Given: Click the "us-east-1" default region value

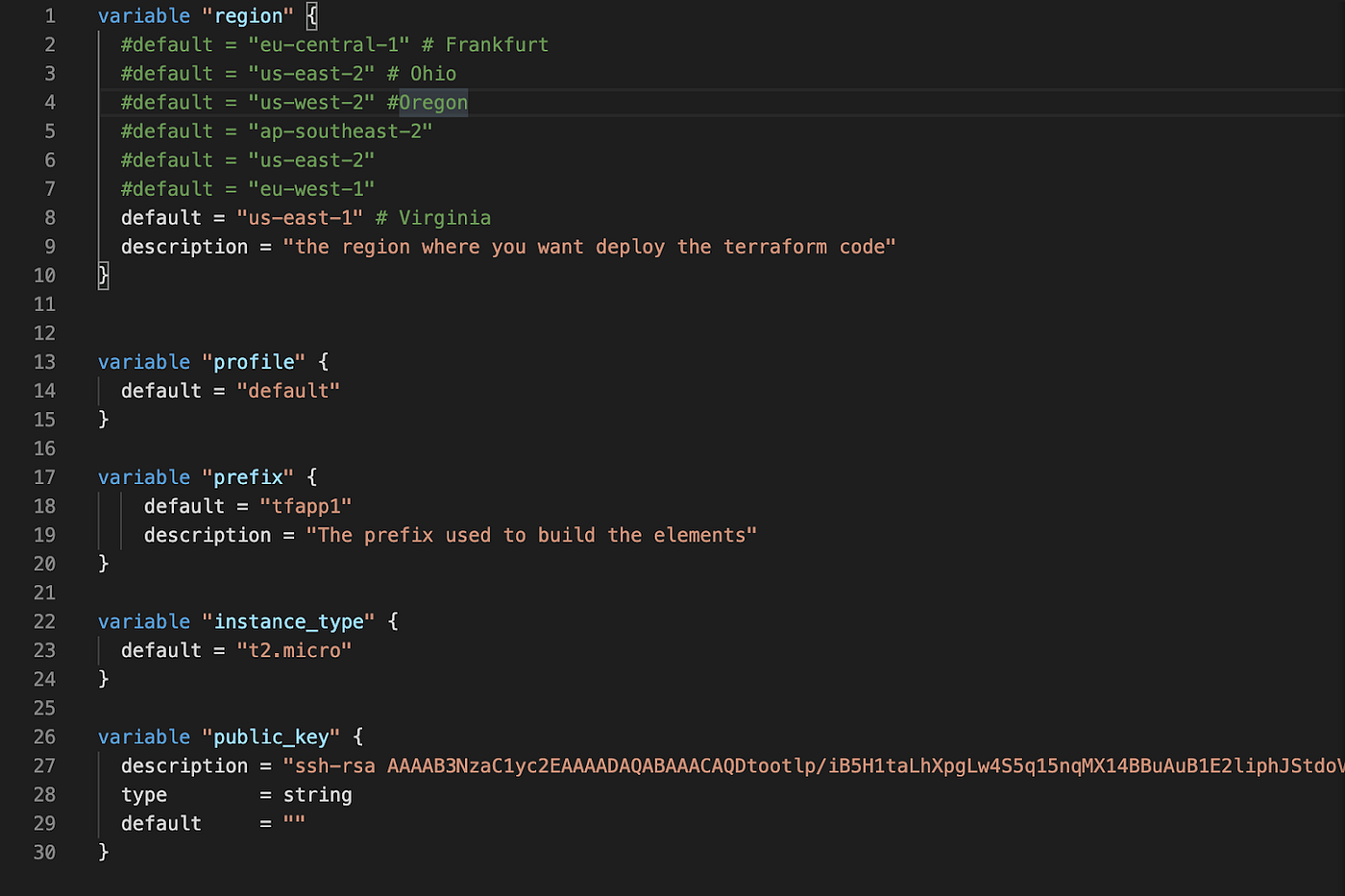Looking at the screenshot, I should coord(300,218).
